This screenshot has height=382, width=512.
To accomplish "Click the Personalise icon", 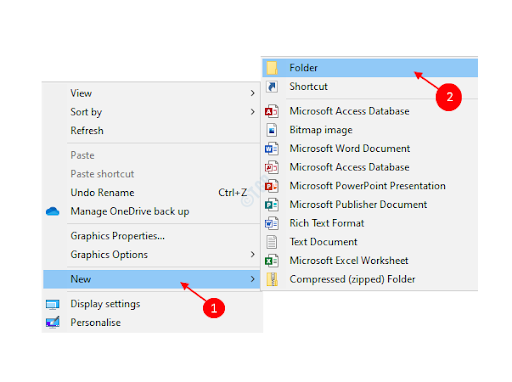I will coord(53,322).
